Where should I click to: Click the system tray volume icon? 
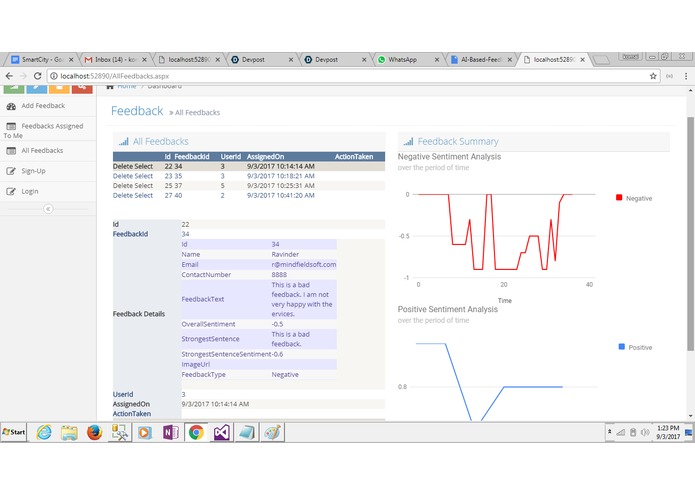point(645,432)
